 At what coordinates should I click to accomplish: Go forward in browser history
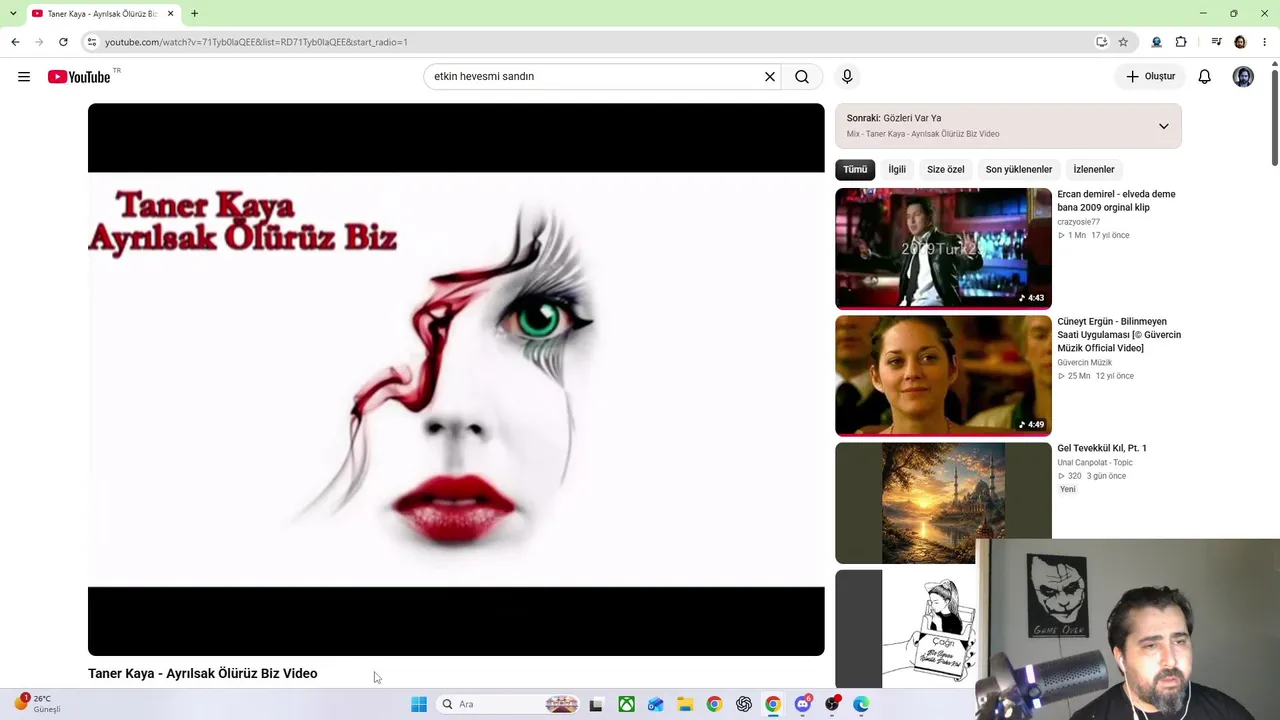pos(39,42)
